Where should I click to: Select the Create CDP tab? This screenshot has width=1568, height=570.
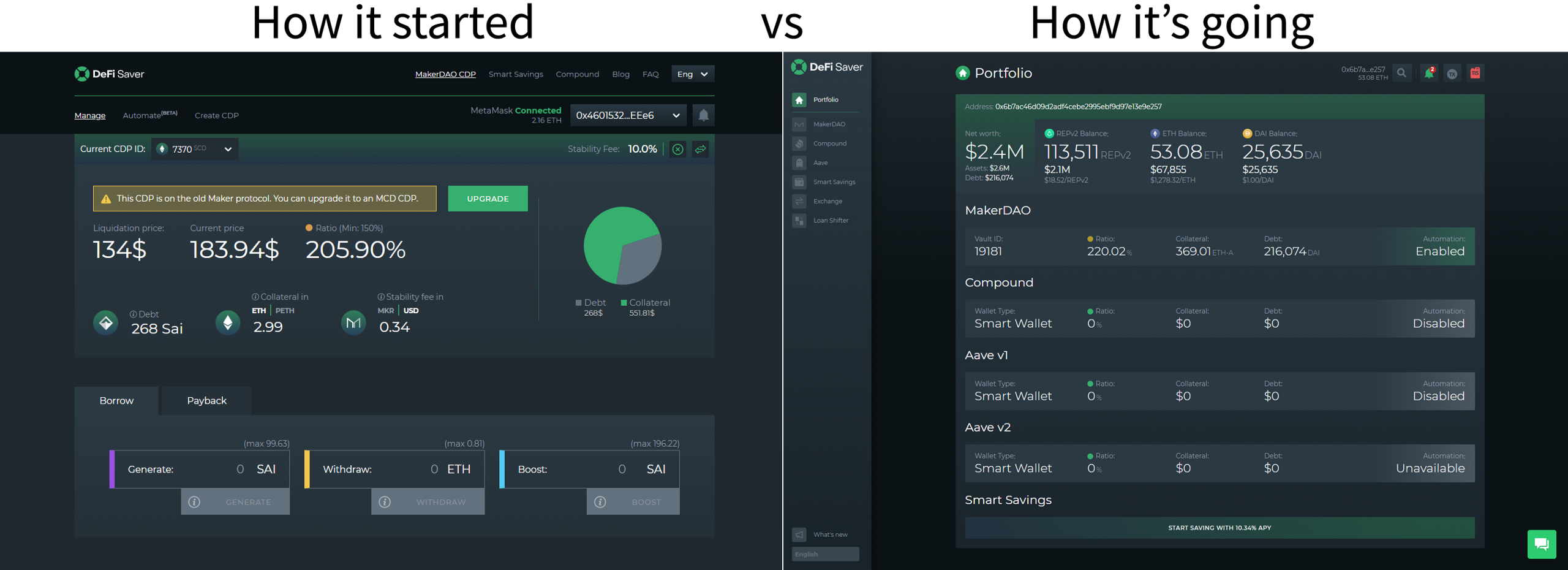pyautogui.click(x=217, y=115)
